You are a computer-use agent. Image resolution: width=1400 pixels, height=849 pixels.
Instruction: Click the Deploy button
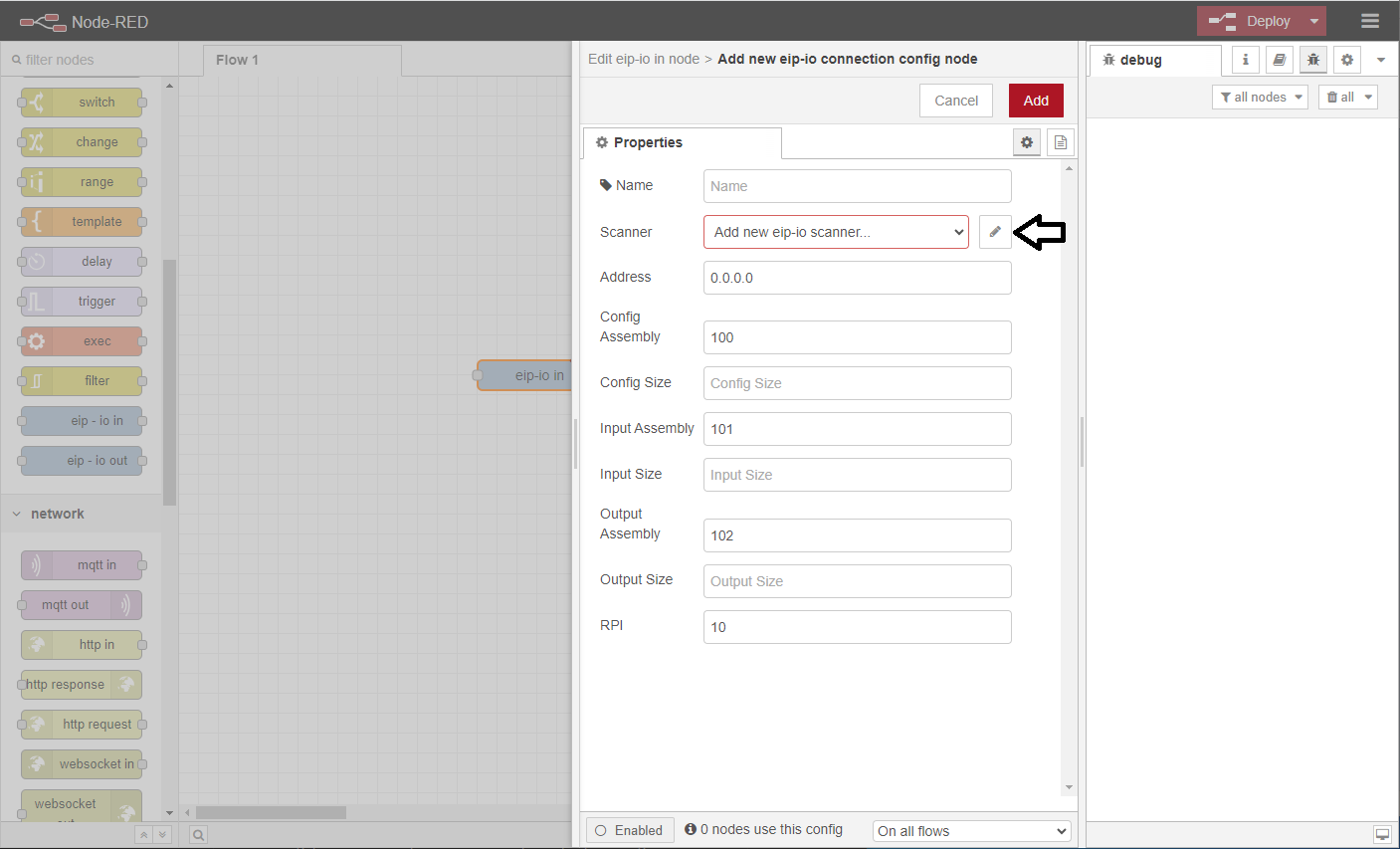point(1250,21)
